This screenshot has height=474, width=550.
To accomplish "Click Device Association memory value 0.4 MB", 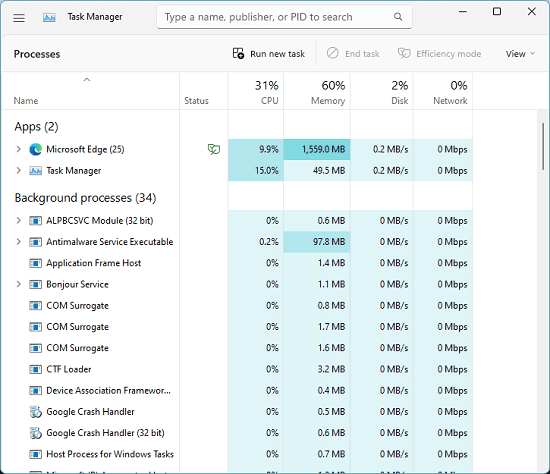I will pos(331,390).
